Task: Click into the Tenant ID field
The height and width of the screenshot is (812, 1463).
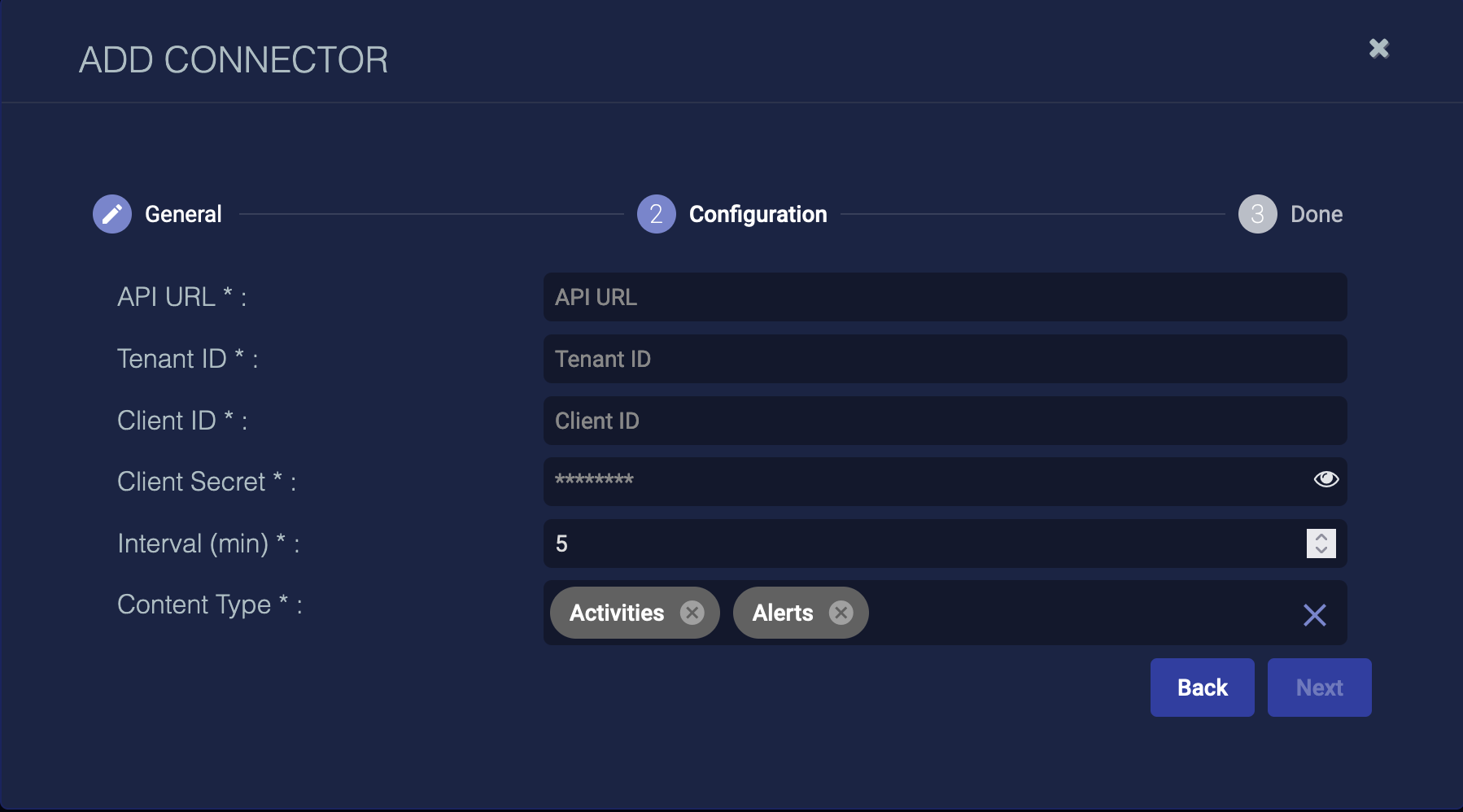Action: coord(944,359)
